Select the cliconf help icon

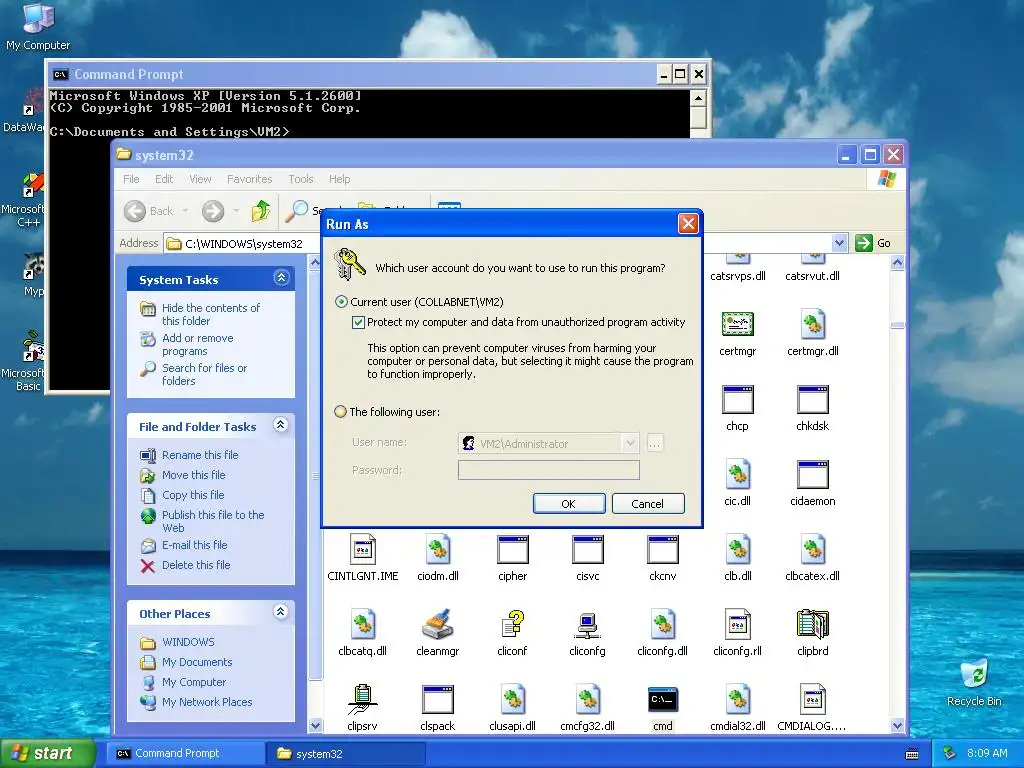[x=513, y=624]
